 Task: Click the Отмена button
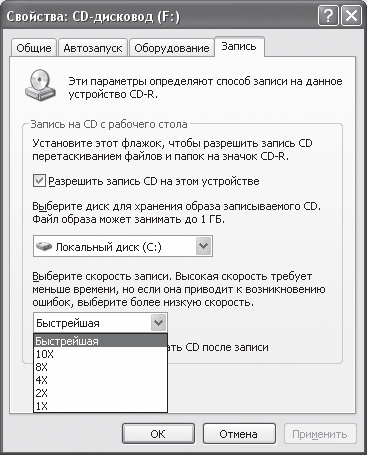point(239,434)
